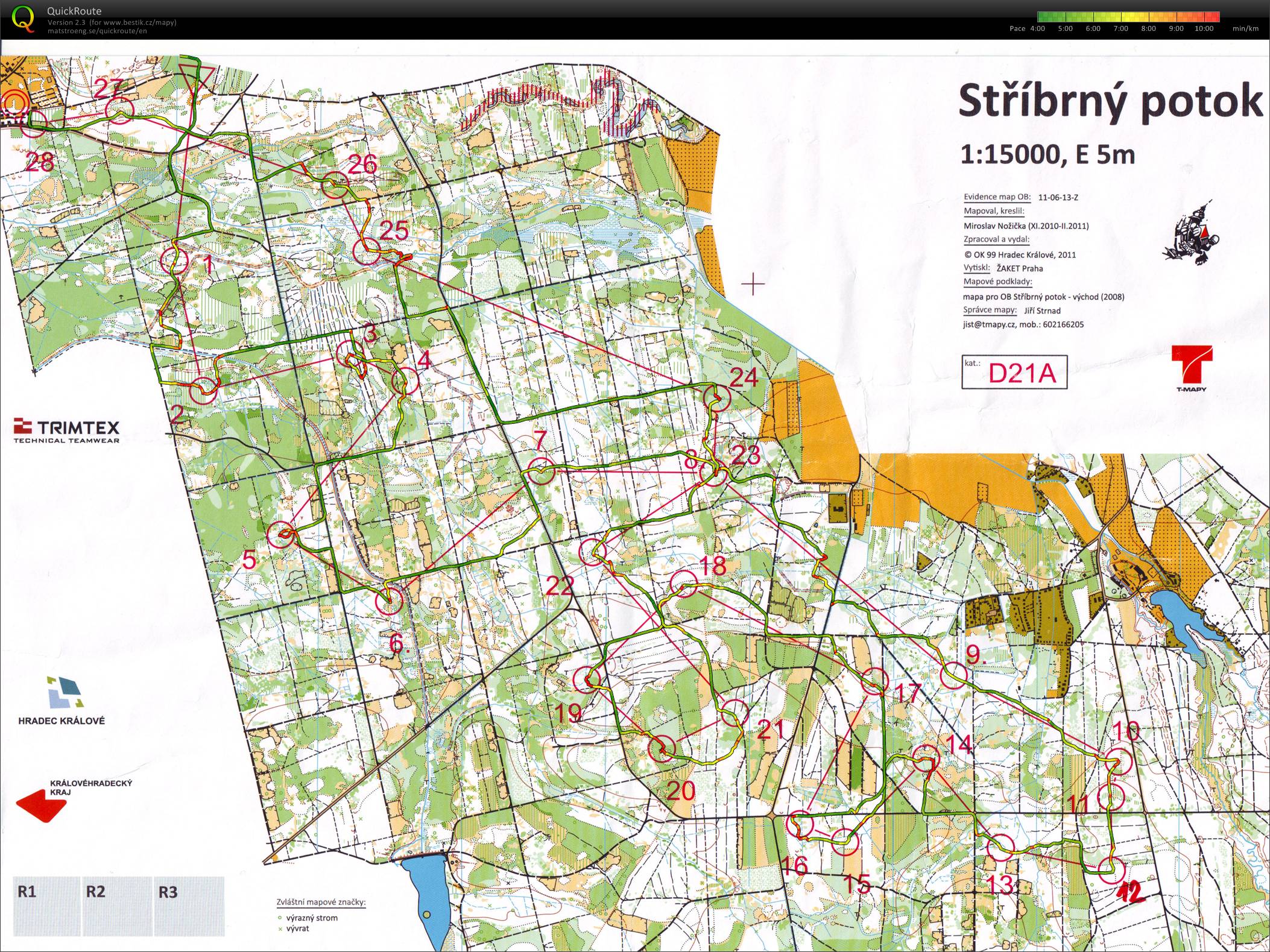The image size is (1270, 952).
Task: Click the T-MAPY red T logo
Action: [x=1192, y=368]
